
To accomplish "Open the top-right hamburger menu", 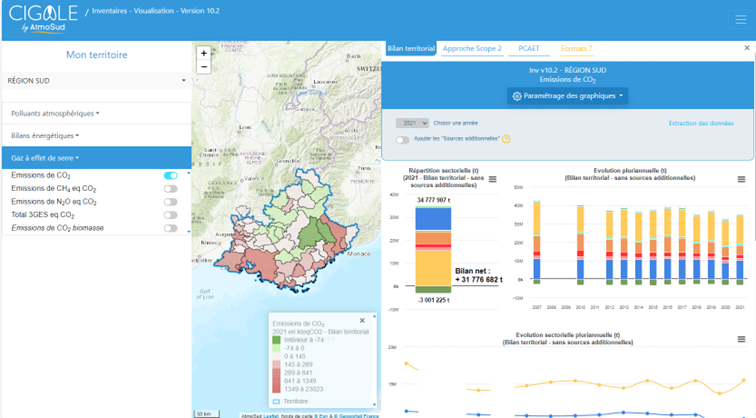I will 741,19.
